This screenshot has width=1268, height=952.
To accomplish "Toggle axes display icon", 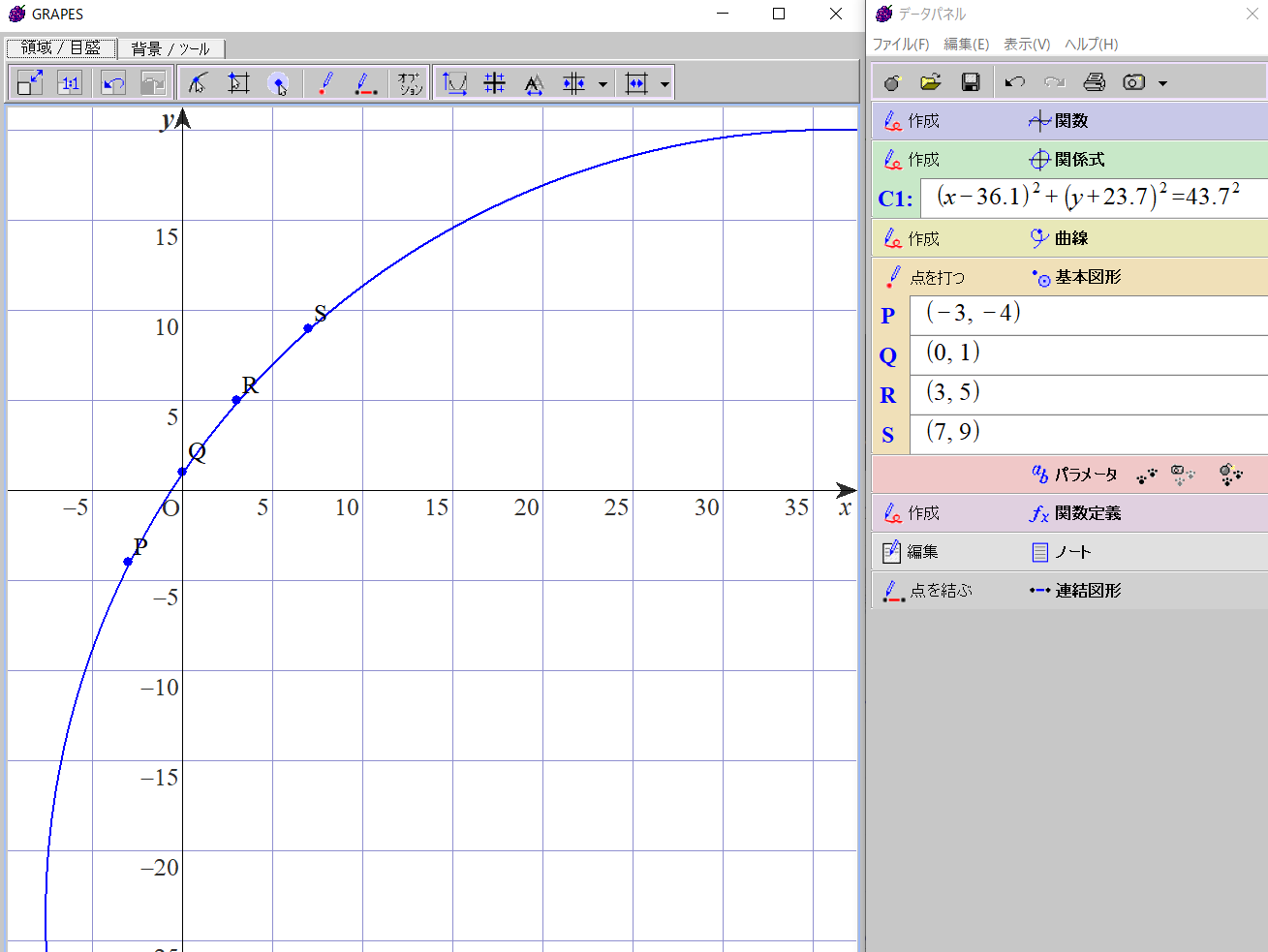I will pyautogui.click(x=454, y=83).
